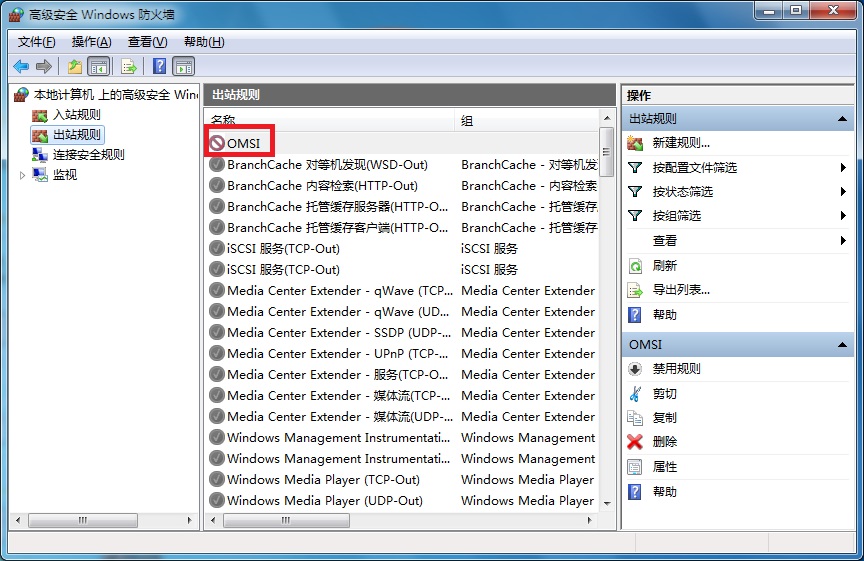Click 刷新 in the actions pane
Image resolution: width=864 pixels, height=561 pixels.
coord(665,266)
